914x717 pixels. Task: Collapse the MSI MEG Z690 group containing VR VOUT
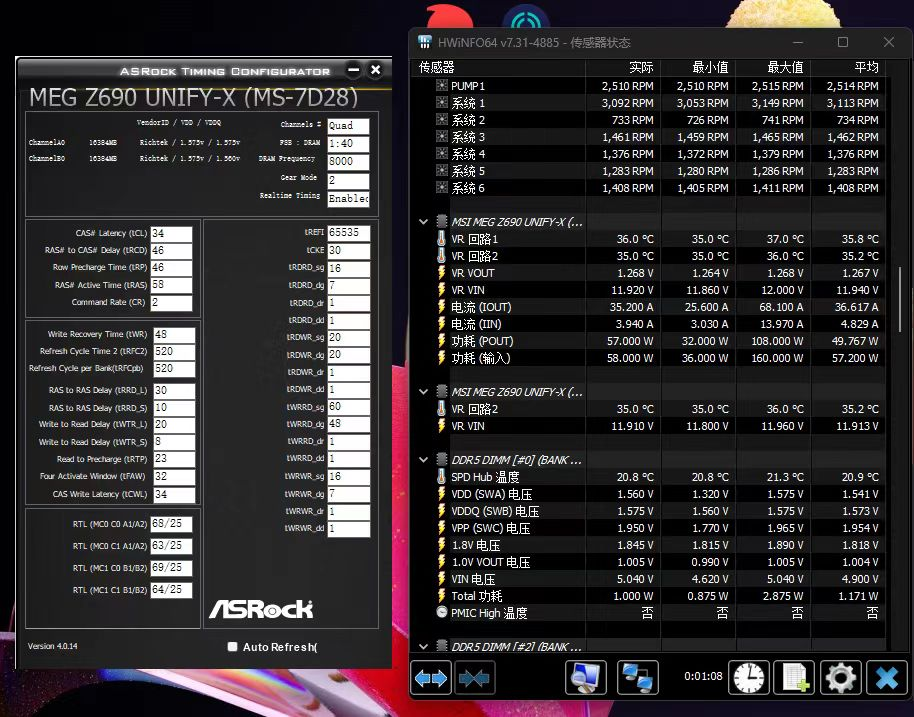click(424, 222)
